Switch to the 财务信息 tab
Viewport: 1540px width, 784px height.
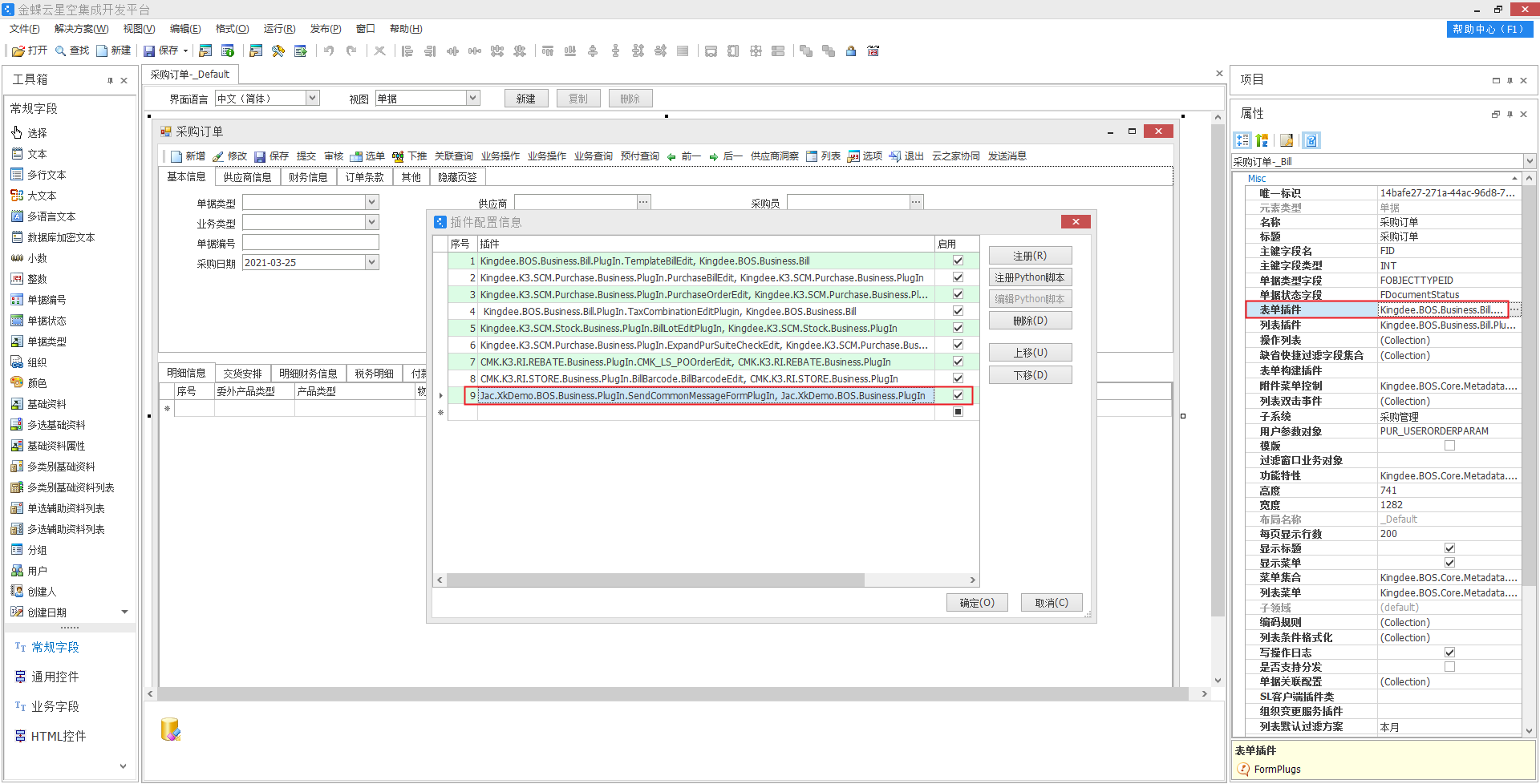[x=308, y=177]
